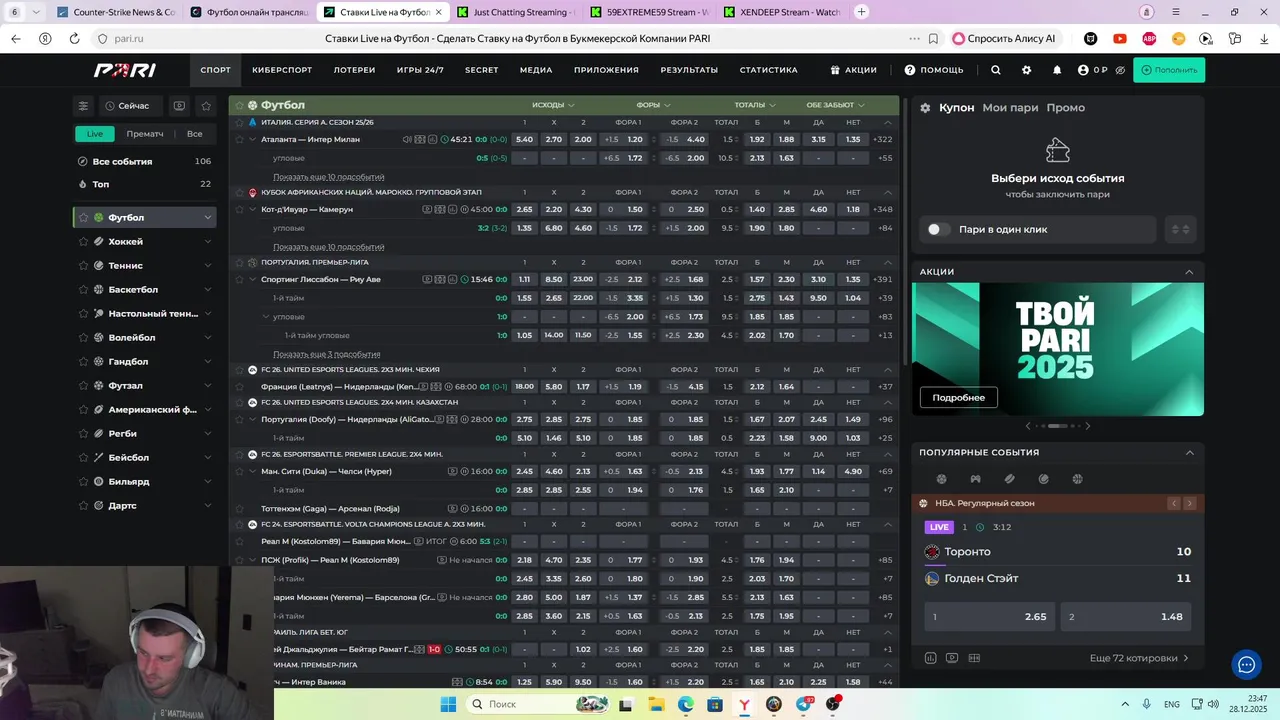Image resolution: width=1280 pixels, height=720 pixels.
Task: Open video stream icon under Toronto match
Action: (952, 658)
